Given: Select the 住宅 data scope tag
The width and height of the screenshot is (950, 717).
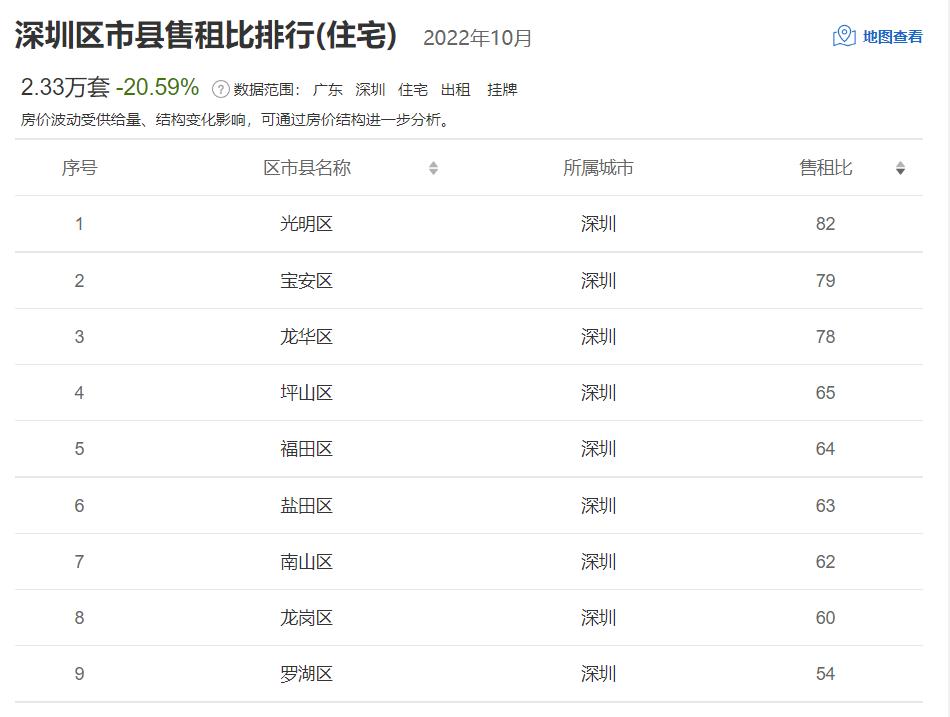Looking at the screenshot, I should coord(412,89).
